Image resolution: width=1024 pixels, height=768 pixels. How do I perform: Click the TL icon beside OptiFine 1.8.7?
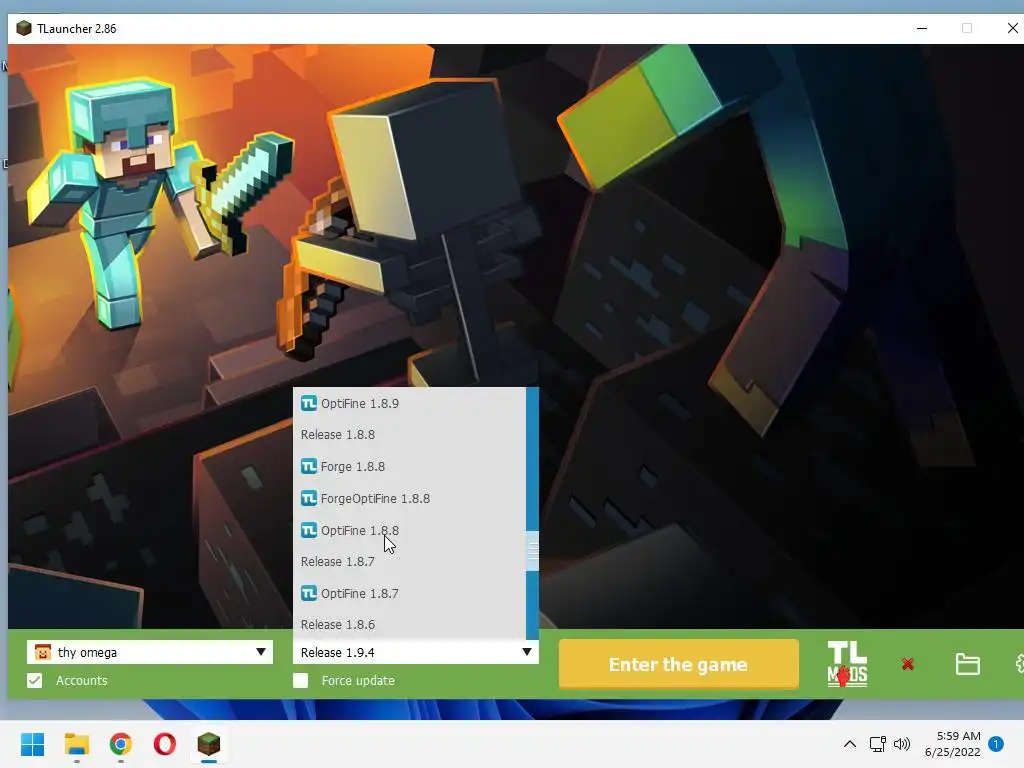tap(309, 593)
